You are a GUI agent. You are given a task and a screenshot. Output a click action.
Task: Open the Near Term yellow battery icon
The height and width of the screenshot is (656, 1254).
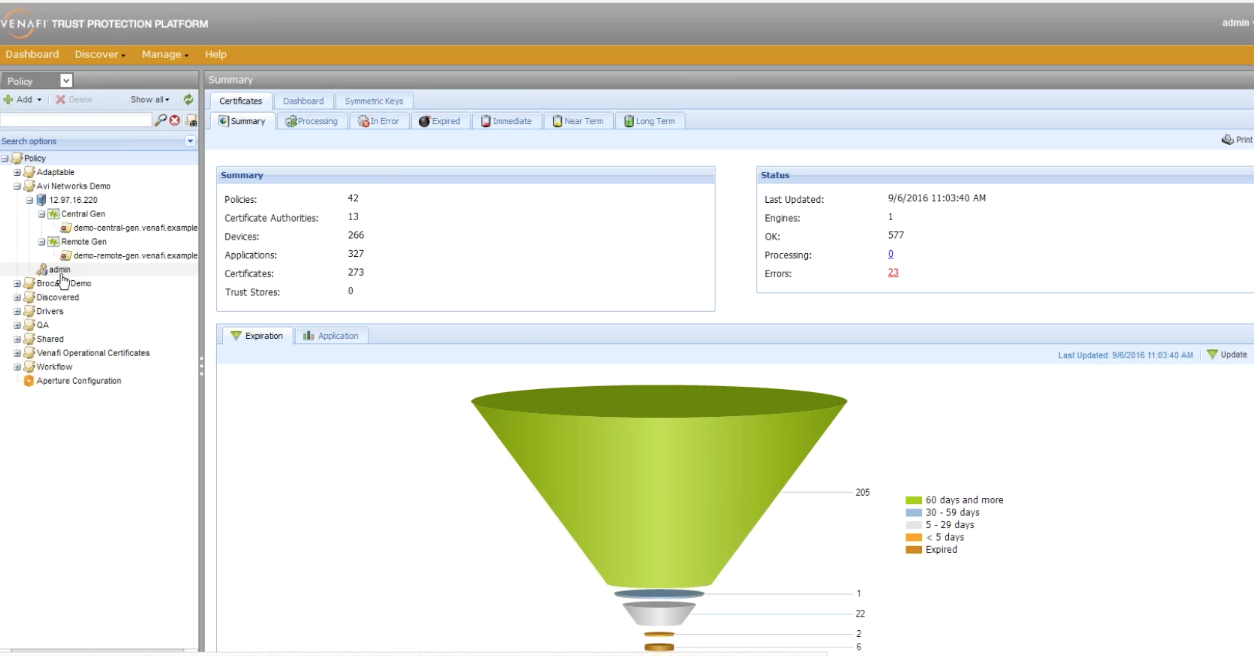558,121
